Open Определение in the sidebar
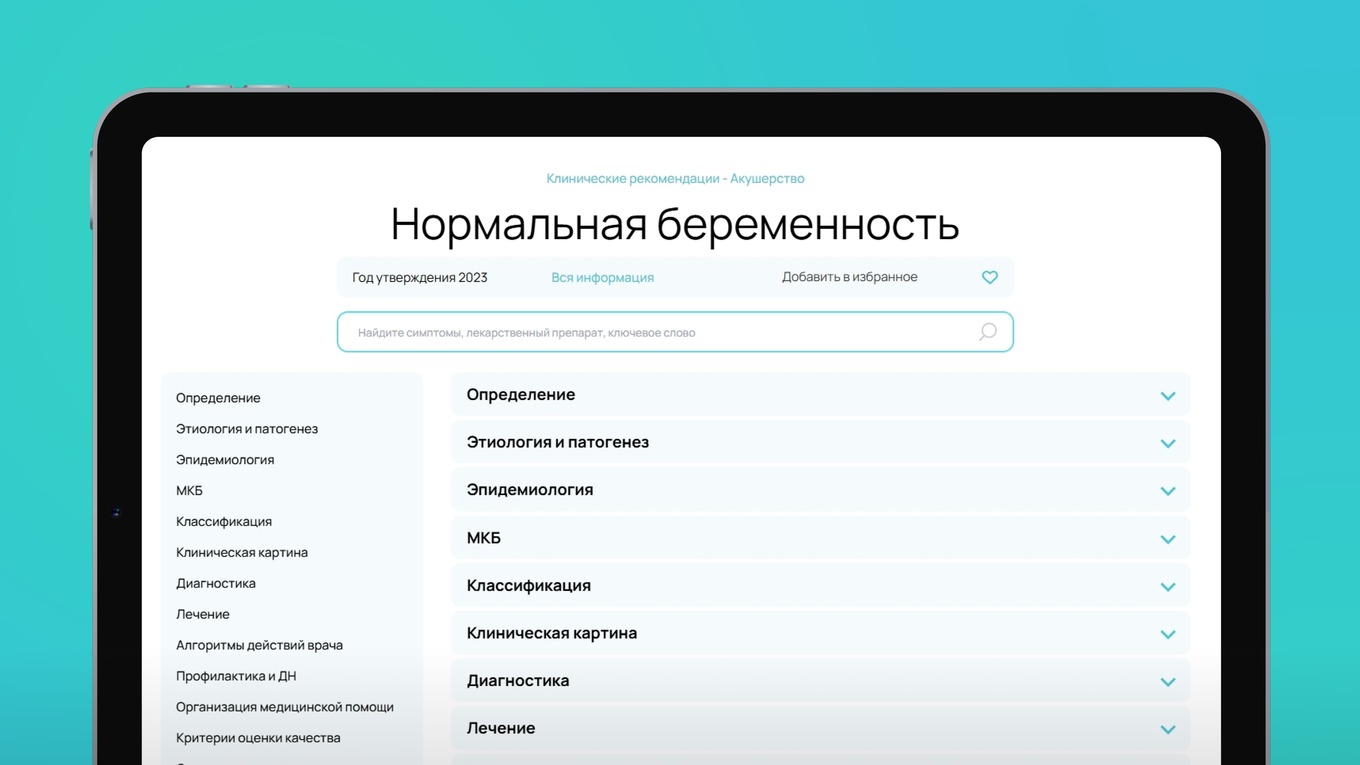Image resolution: width=1360 pixels, height=765 pixels. 218,398
